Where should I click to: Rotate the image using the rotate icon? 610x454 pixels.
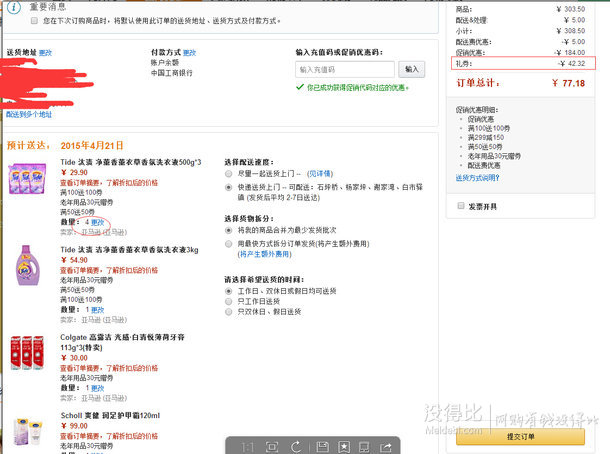[296, 445]
